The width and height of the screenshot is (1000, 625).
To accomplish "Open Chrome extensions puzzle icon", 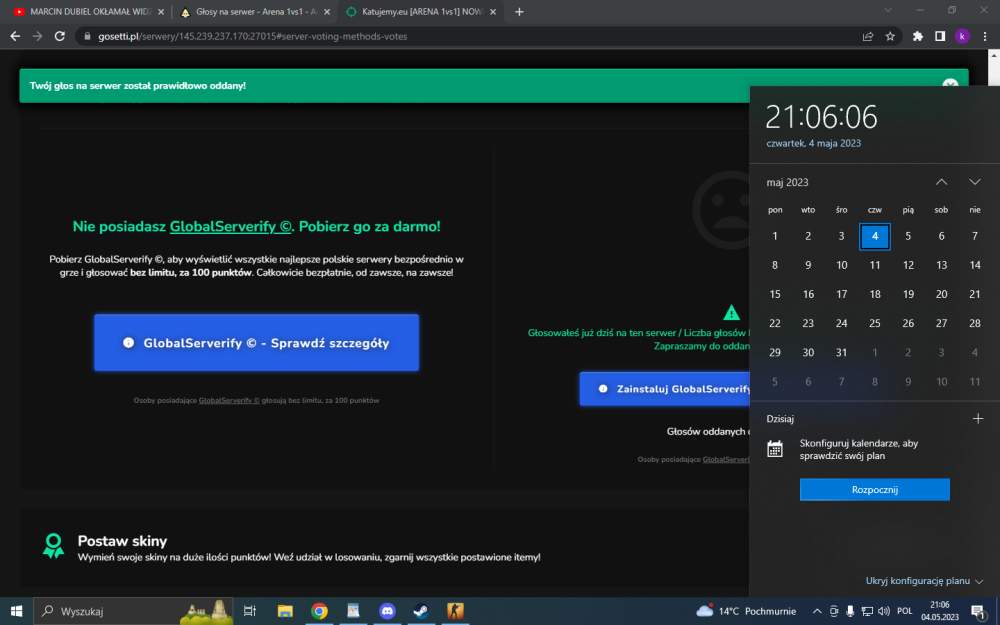I will pyautogui.click(x=918, y=36).
